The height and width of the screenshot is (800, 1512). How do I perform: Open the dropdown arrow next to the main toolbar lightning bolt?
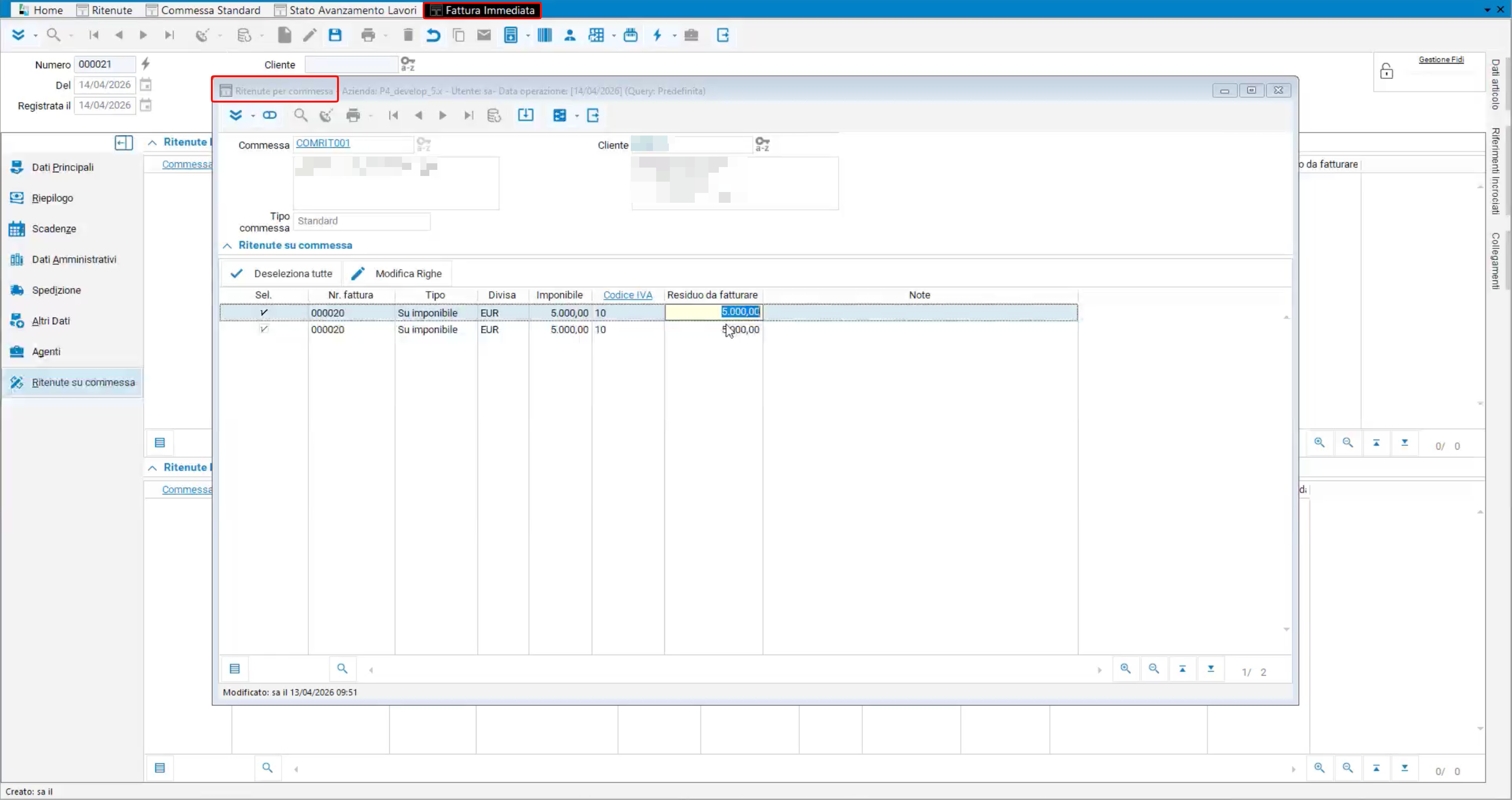[x=675, y=36]
